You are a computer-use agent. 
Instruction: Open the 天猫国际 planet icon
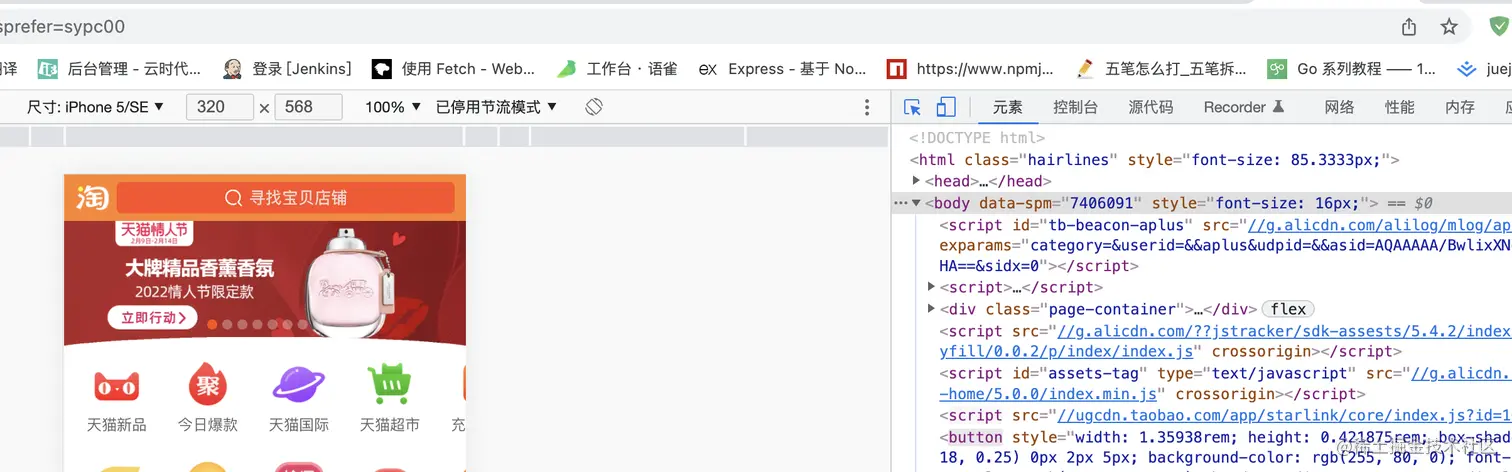(x=298, y=398)
